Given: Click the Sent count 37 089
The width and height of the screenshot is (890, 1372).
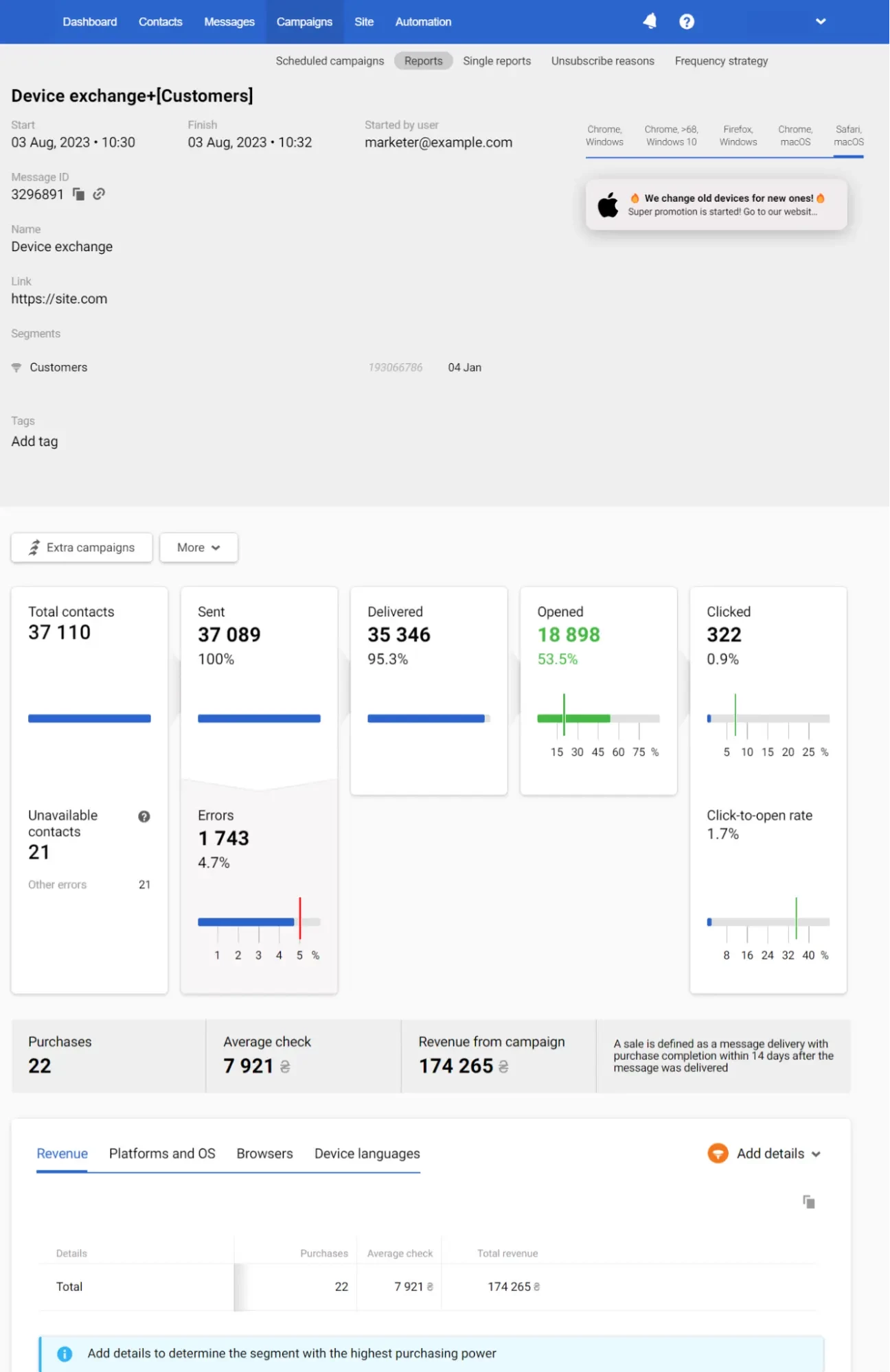Looking at the screenshot, I should coord(229,635).
